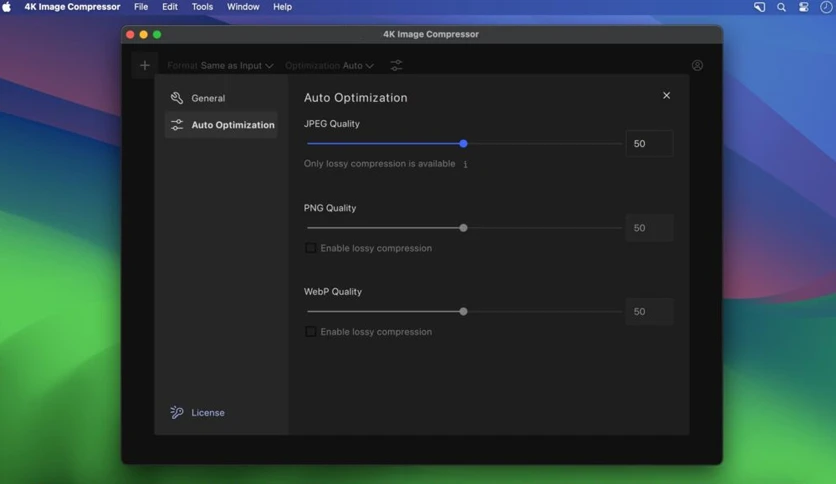
Task: Open the Window menu
Action: [243, 7]
